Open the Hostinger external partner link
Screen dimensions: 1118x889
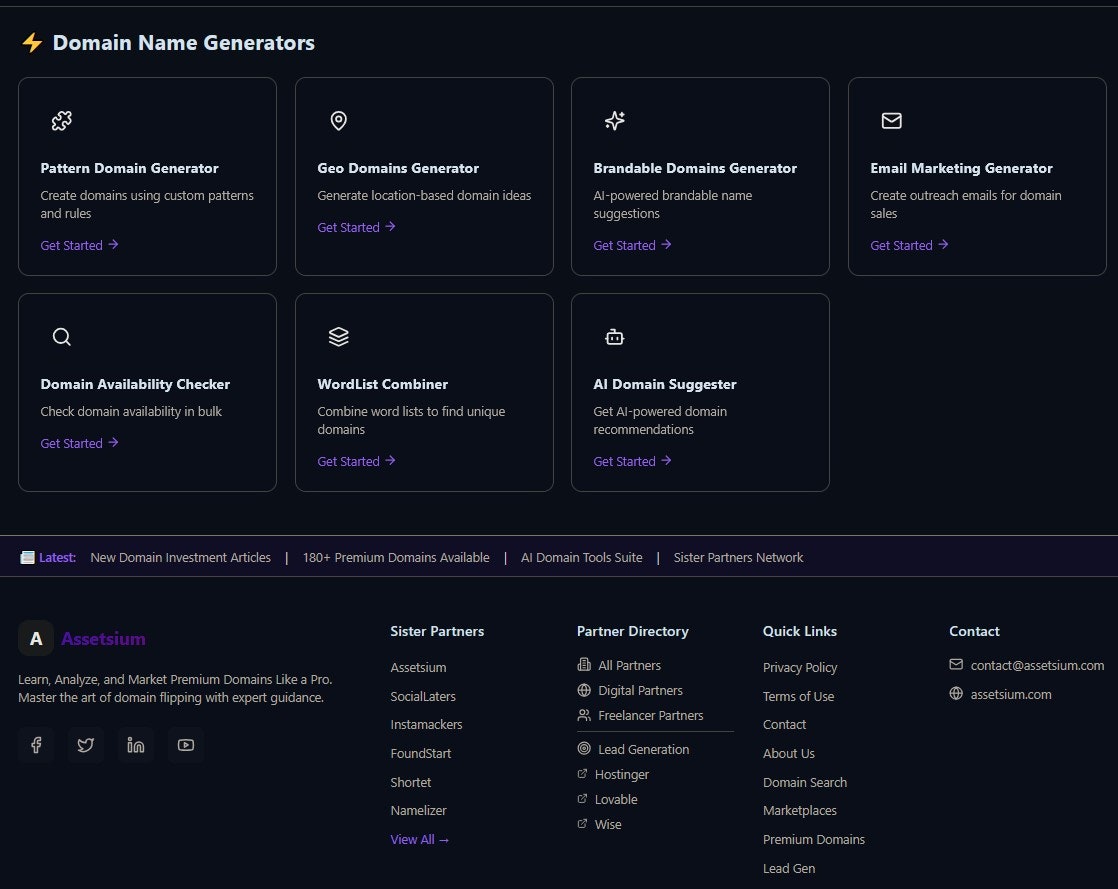point(621,774)
